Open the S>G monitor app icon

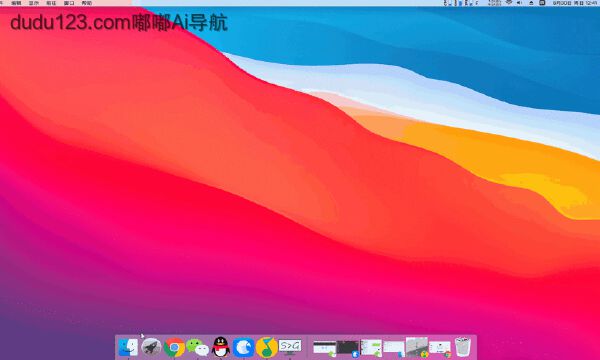[290, 347]
